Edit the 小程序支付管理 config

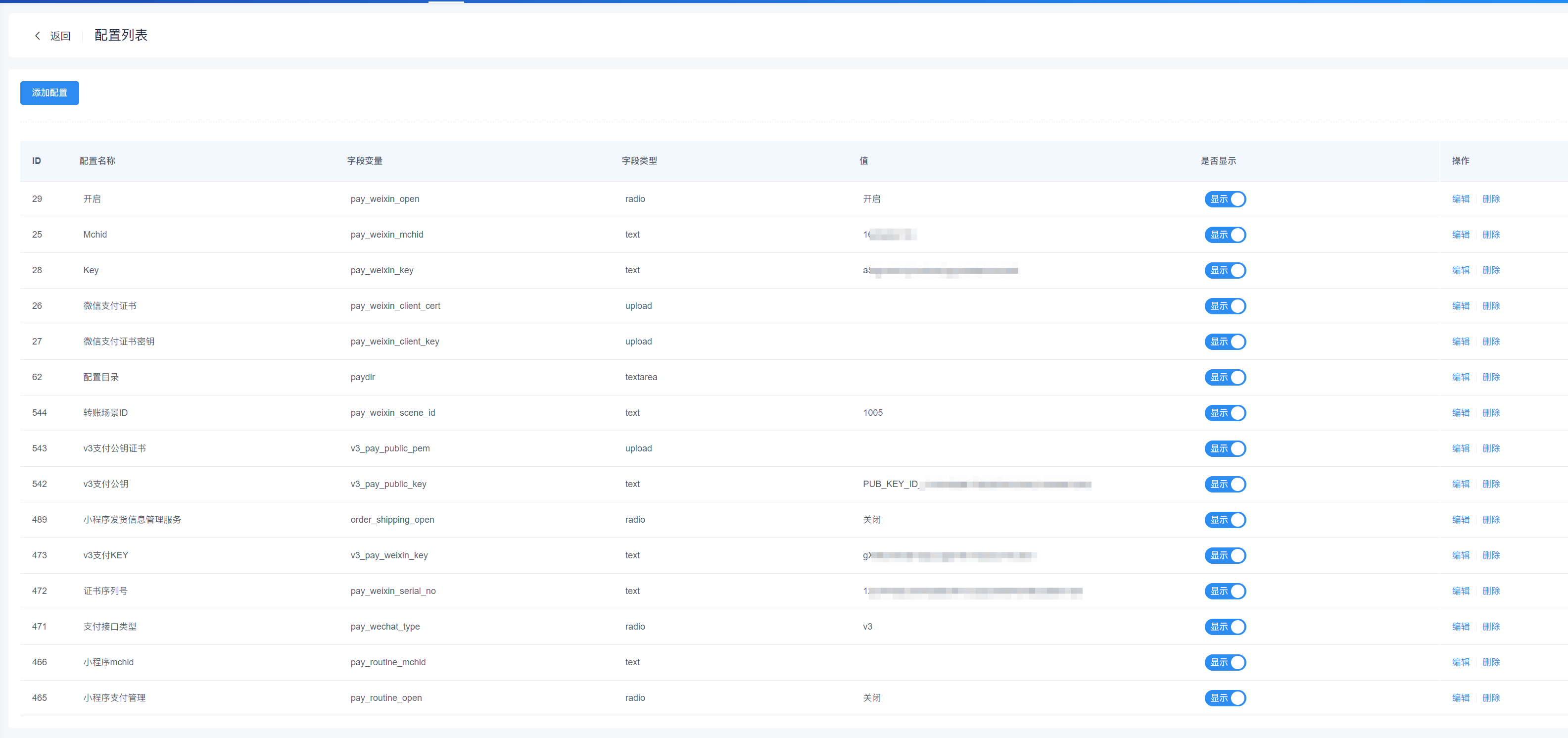coord(1460,698)
